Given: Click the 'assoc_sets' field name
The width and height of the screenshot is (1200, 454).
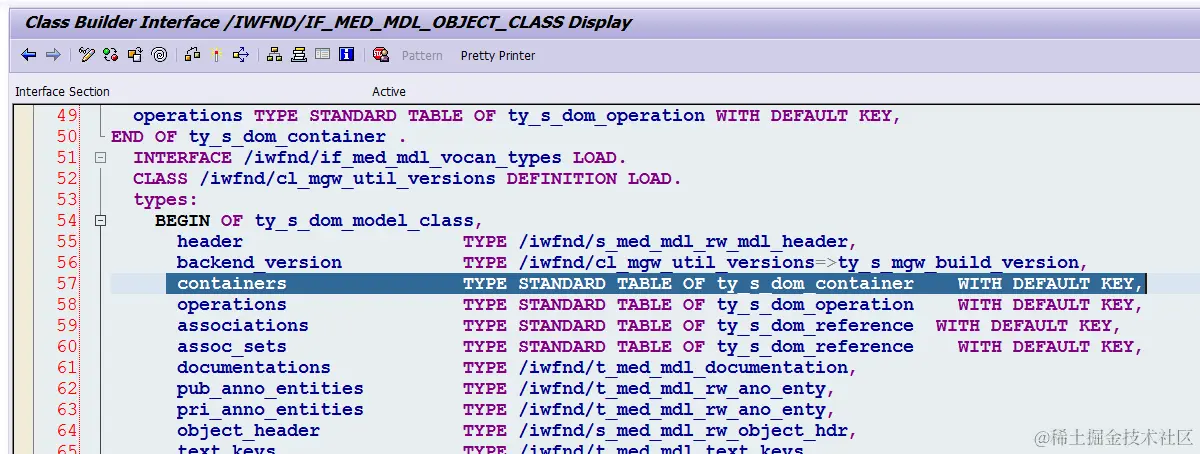Looking at the screenshot, I should coord(232,346).
